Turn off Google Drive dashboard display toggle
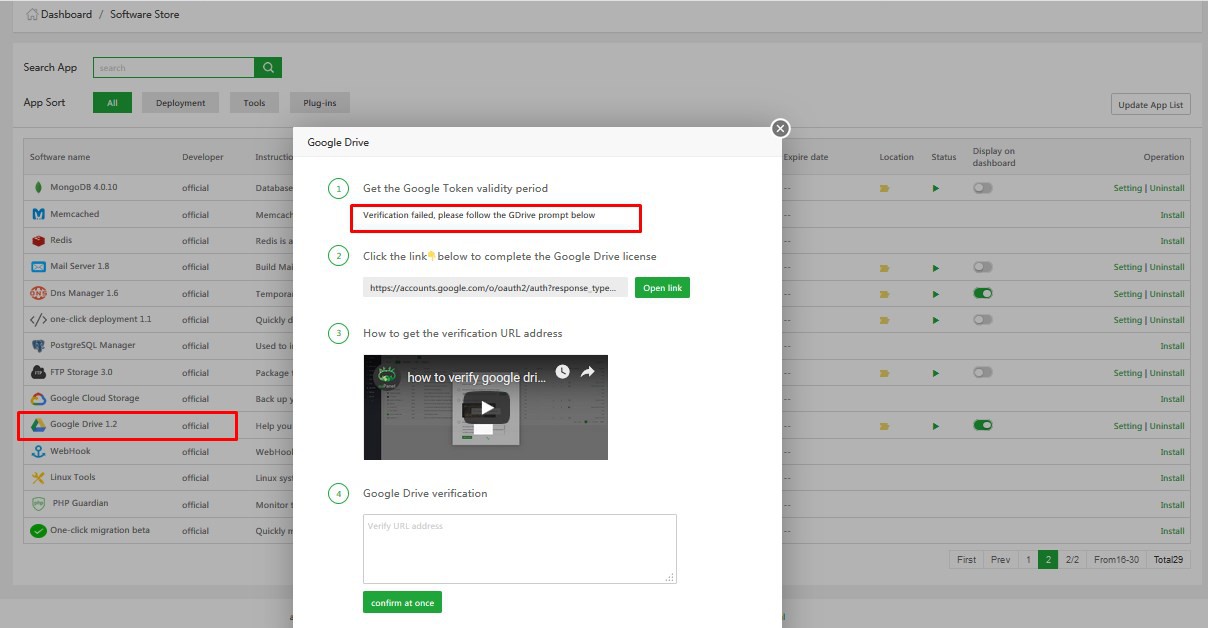 (982, 425)
